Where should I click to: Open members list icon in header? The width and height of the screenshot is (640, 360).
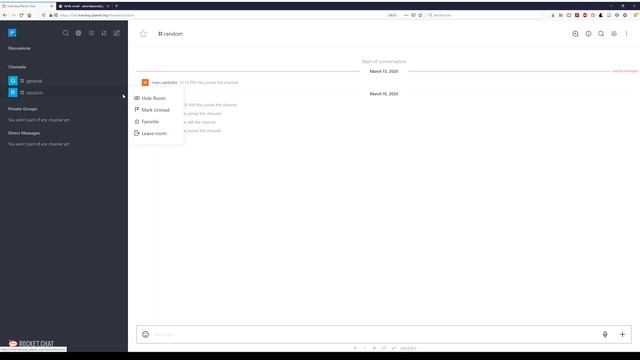pos(614,34)
